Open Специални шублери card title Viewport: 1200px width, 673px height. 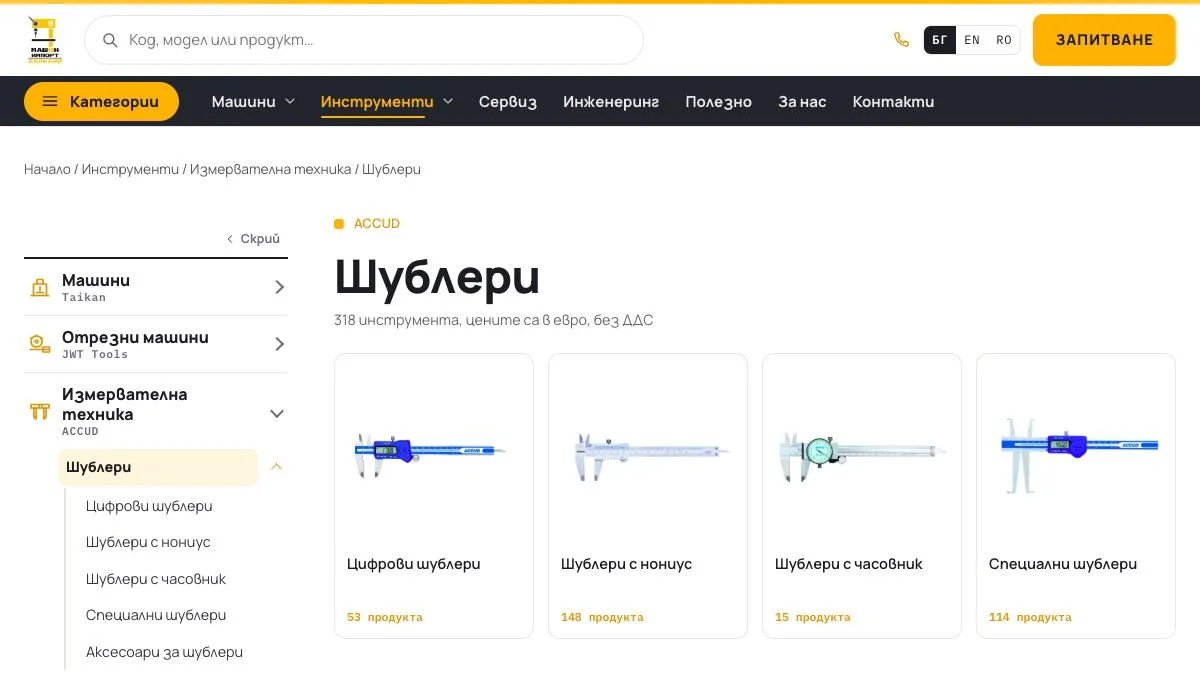click(1062, 564)
